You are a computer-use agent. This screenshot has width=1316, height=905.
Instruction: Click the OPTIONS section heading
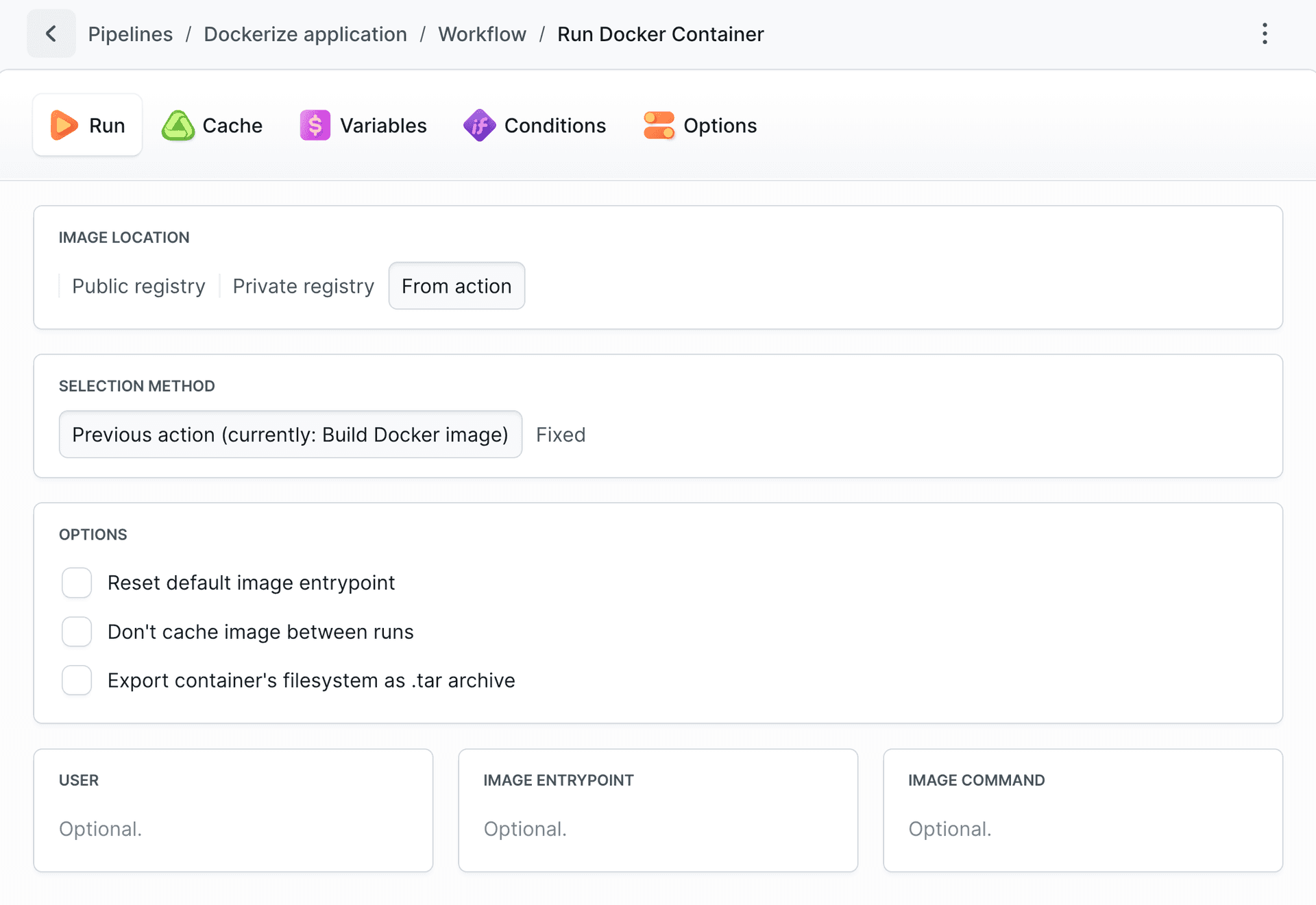[x=93, y=535]
